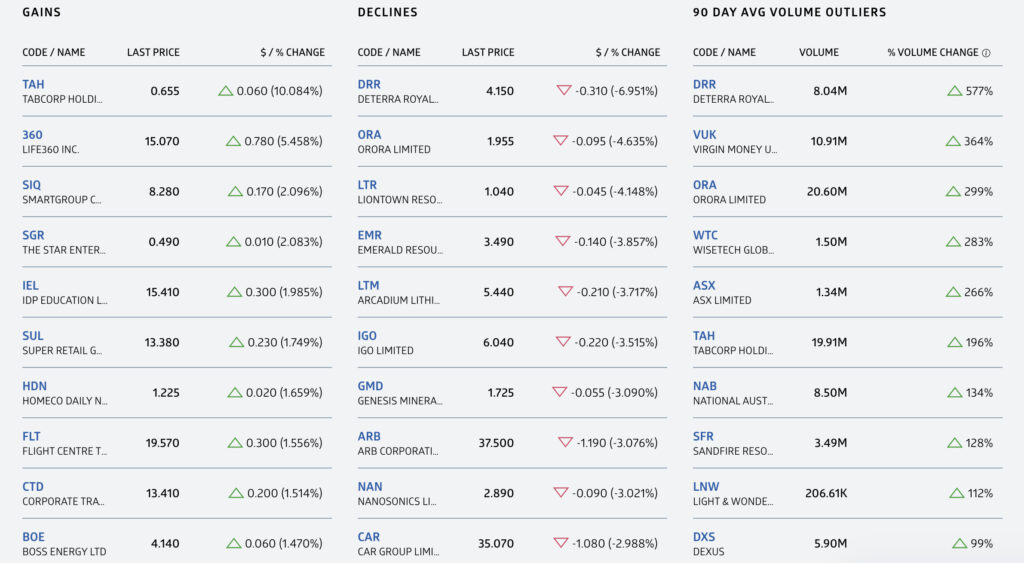Open the SIQ Smartgroup link
Viewport: 1024px width, 563px height.
31,185
